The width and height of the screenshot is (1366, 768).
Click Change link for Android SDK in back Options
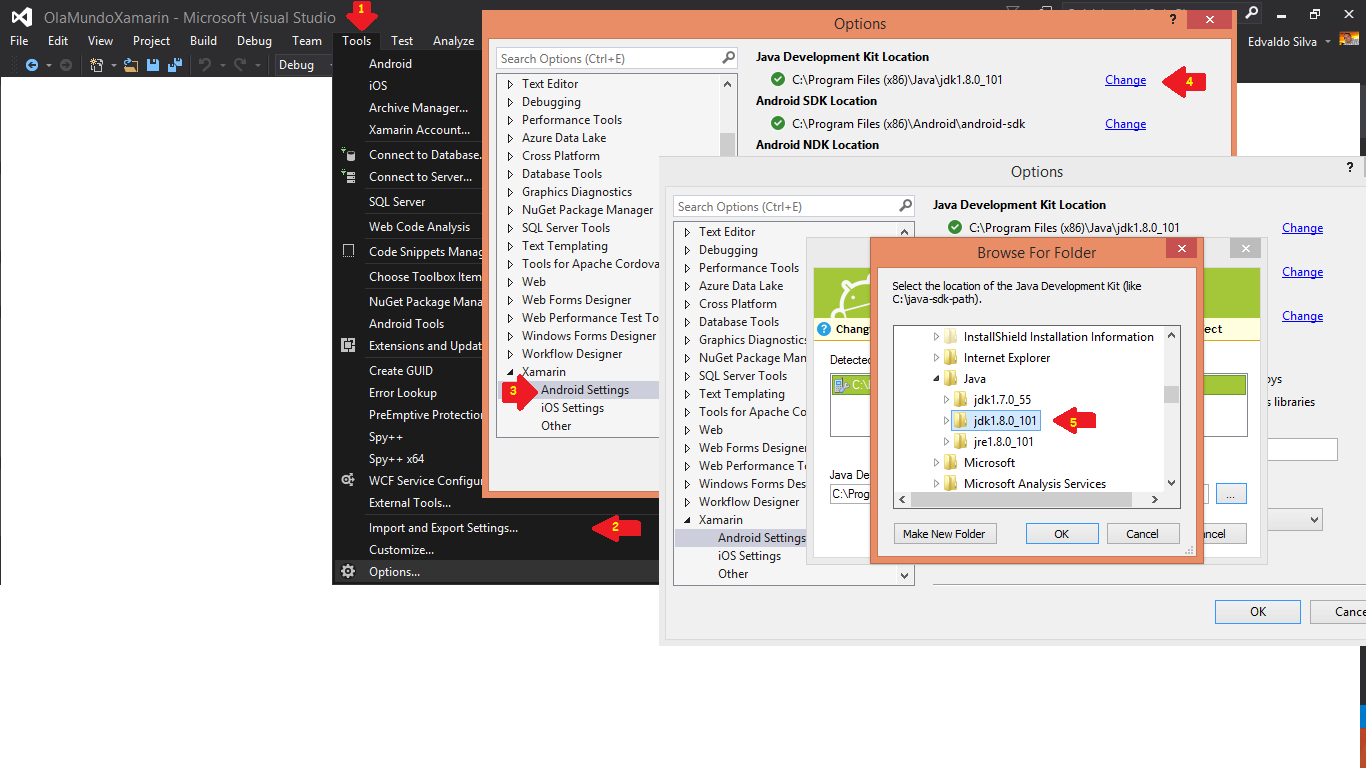click(x=1125, y=124)
